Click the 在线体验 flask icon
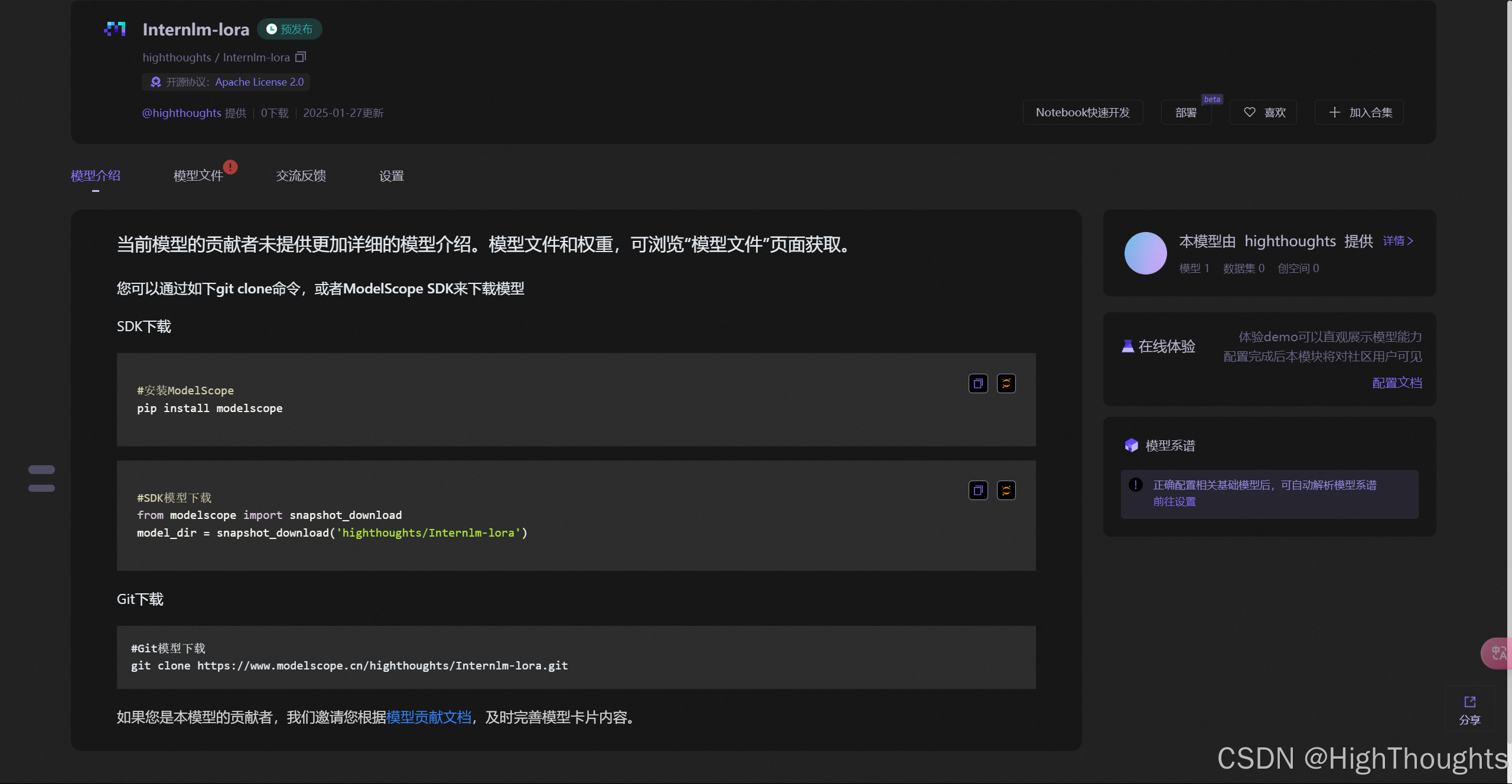 click(1128, 347)
